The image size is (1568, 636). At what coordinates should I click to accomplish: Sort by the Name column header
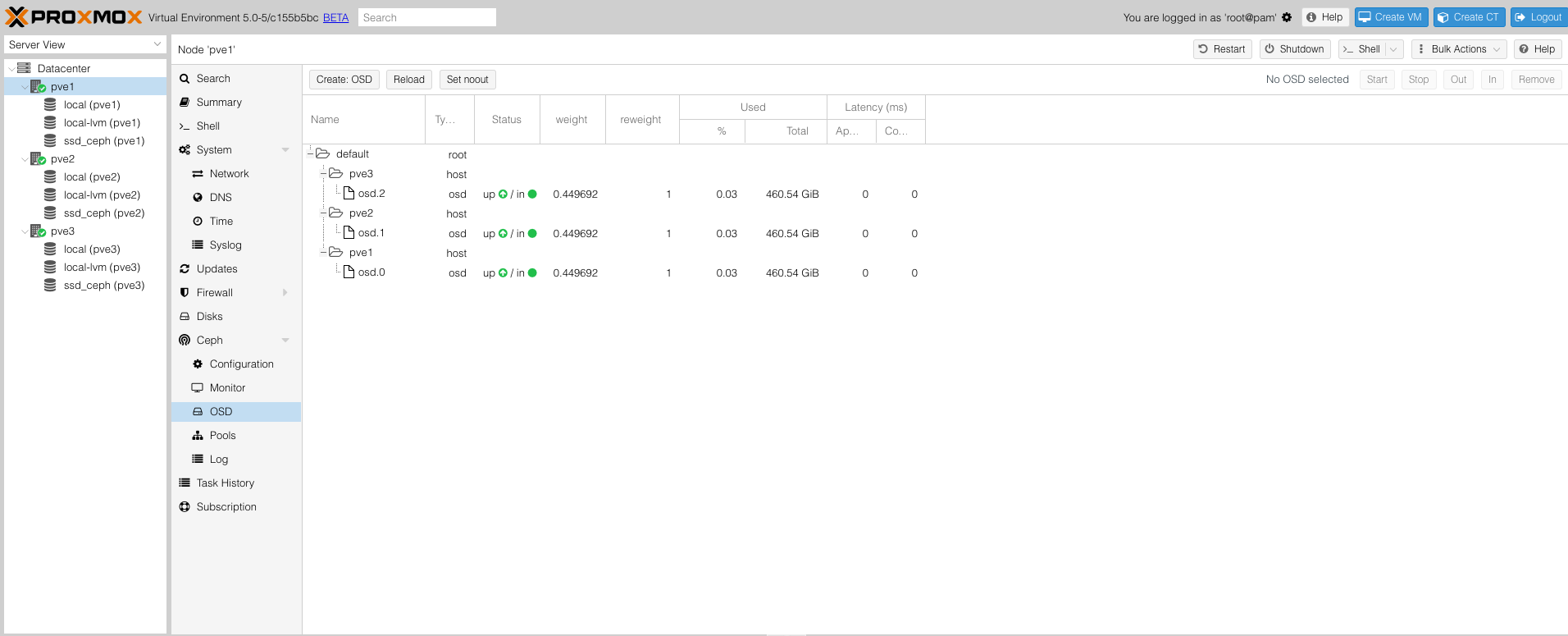364,120
